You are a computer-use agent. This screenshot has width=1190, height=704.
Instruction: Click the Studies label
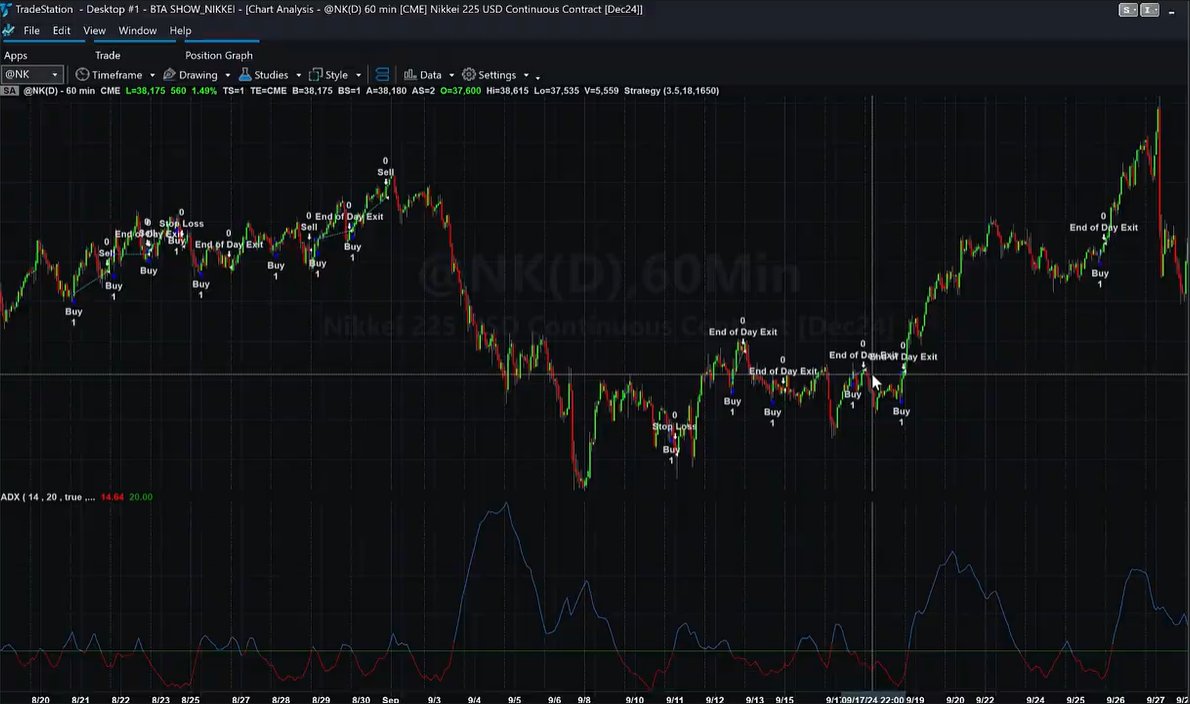click(271, 74)
